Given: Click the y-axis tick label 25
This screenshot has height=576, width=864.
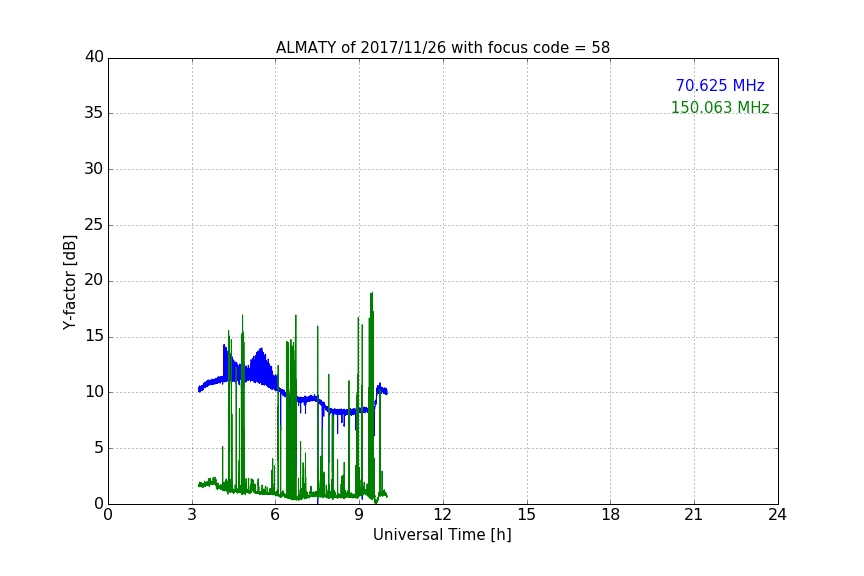Looking at the screenshot, I should coord(94,224).
